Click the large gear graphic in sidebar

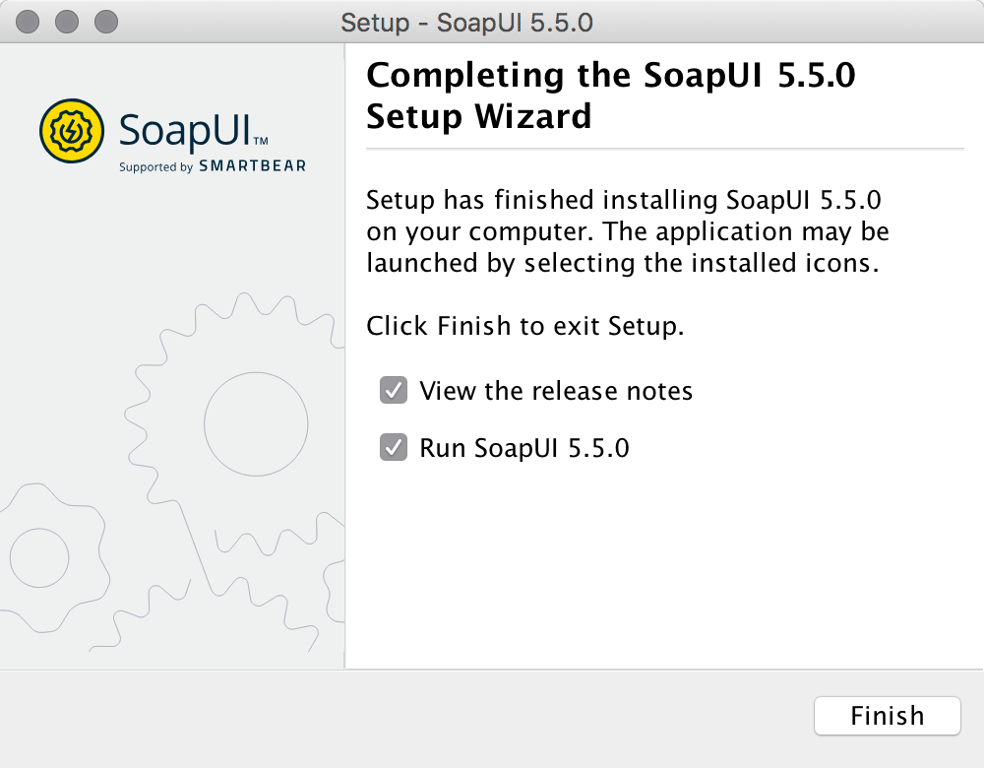click(x=255, y=420)
